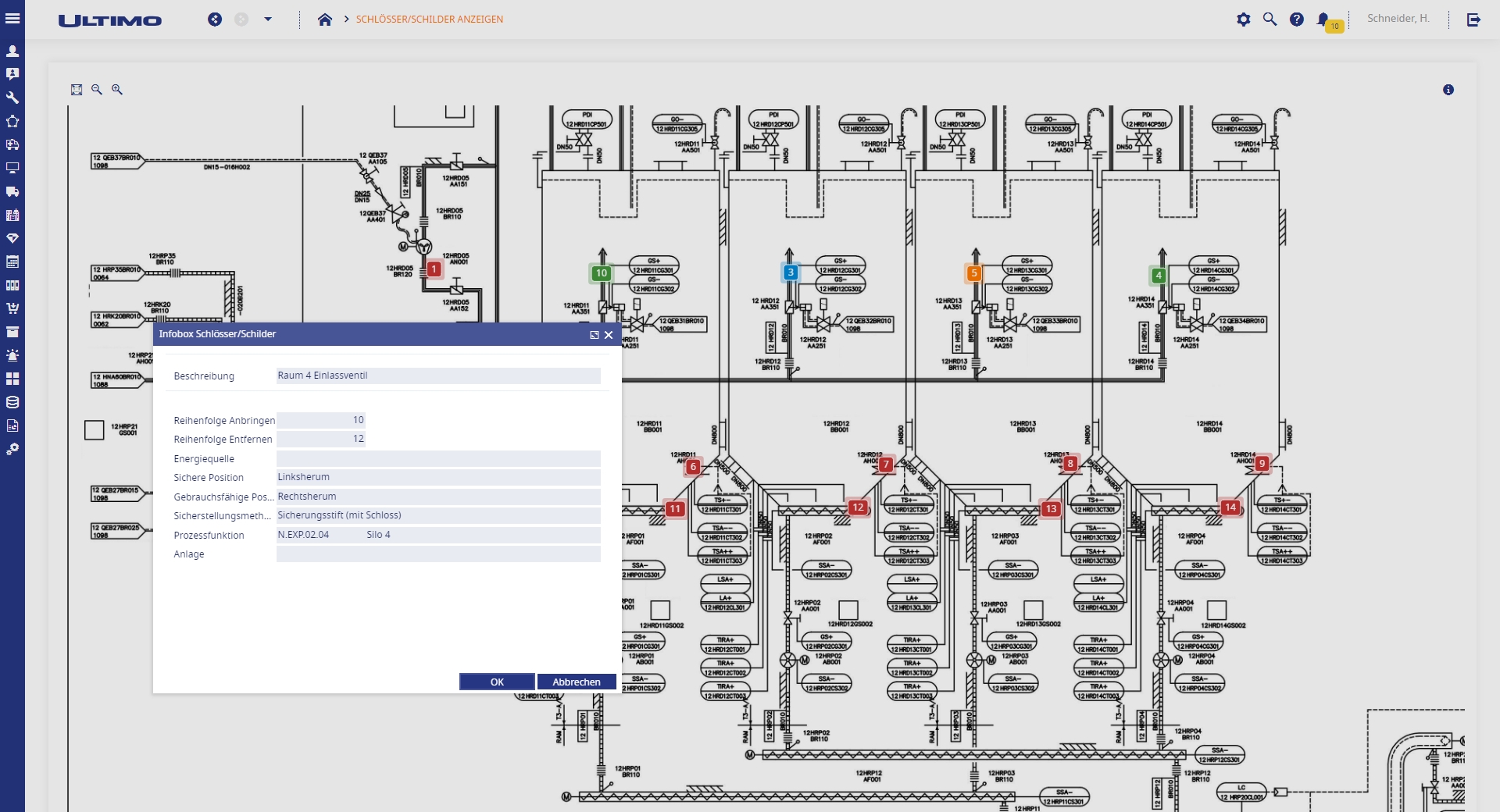Screen dimensions: 1500x812
Task: Click the Ultimo logo
Action: click(x=110, y=20)
